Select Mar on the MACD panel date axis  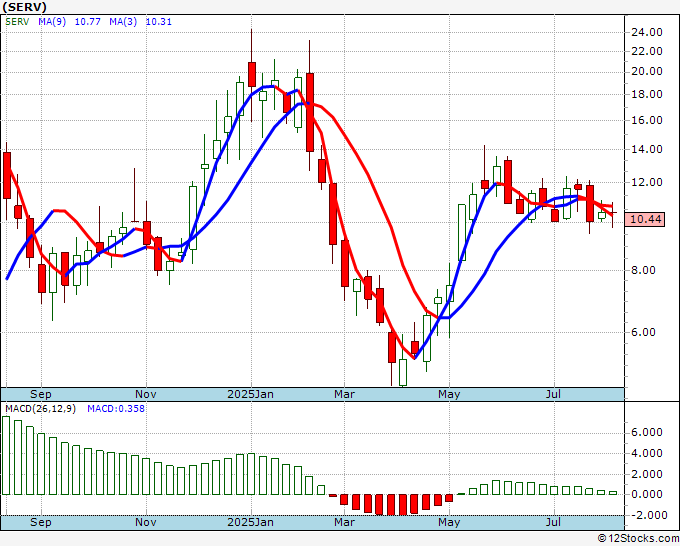pos(344,522)
